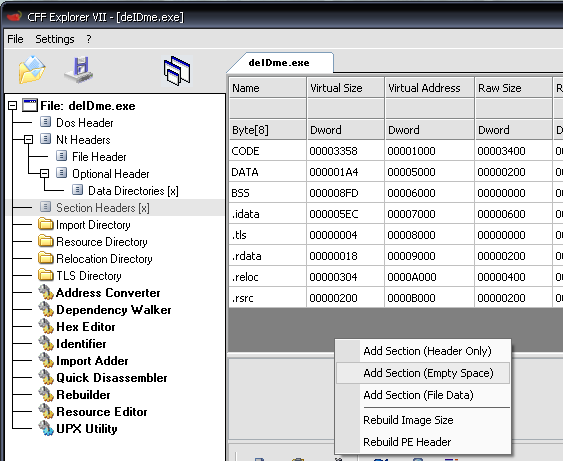The width and height of the screenshot is (563, 461).
Task: Launch the Dependency Walker tool
Action: click(113, 310)
